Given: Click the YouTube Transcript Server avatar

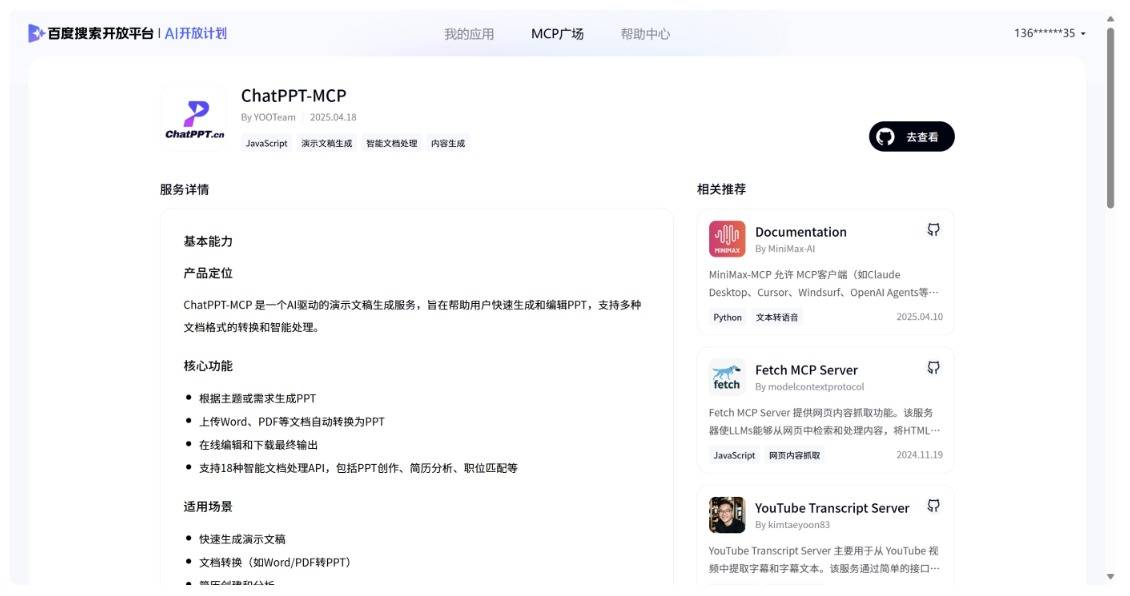Looking at the screenshot, I should point(727,515).
